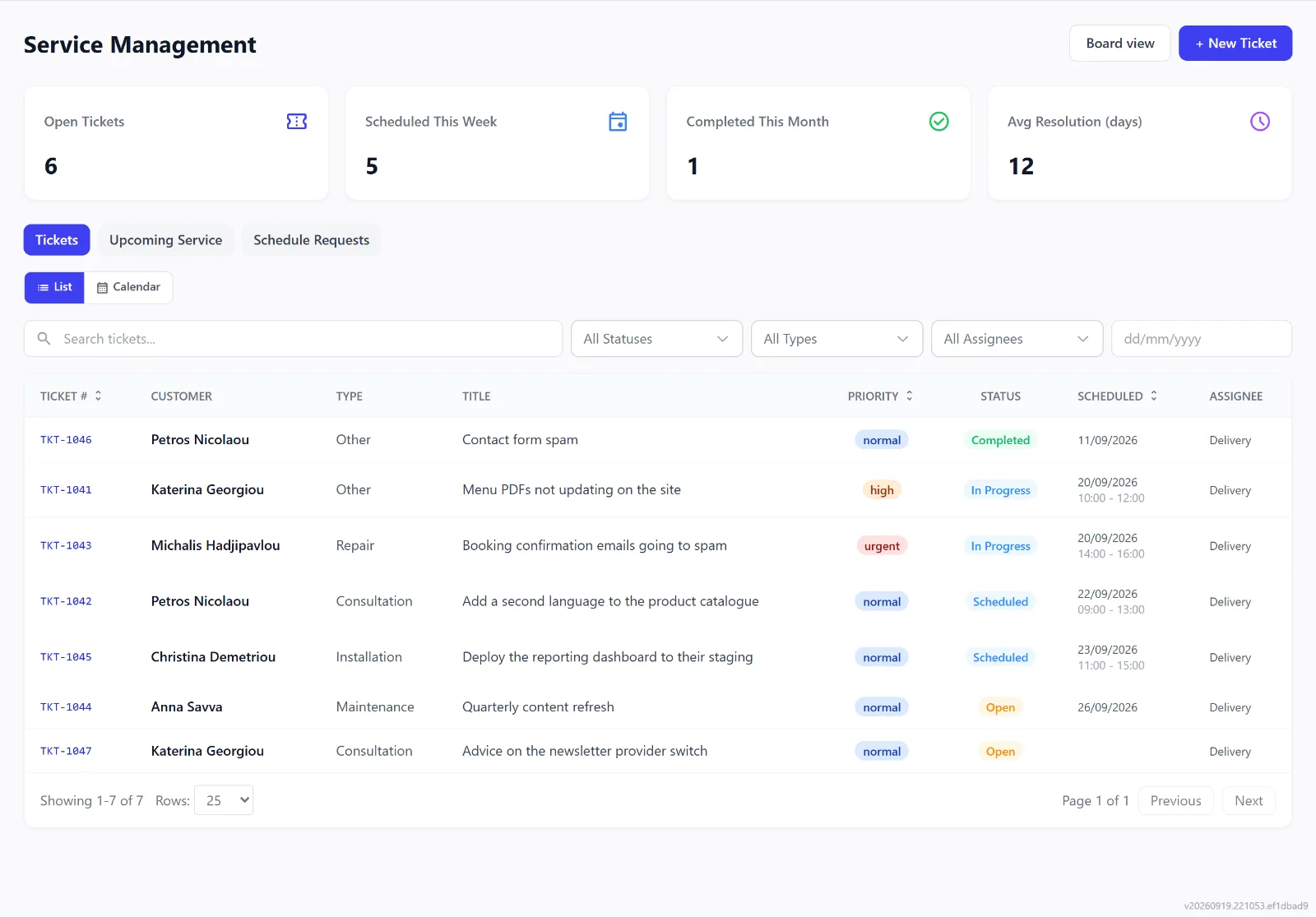
Task: Click the high priority badge
Action: 882,490
